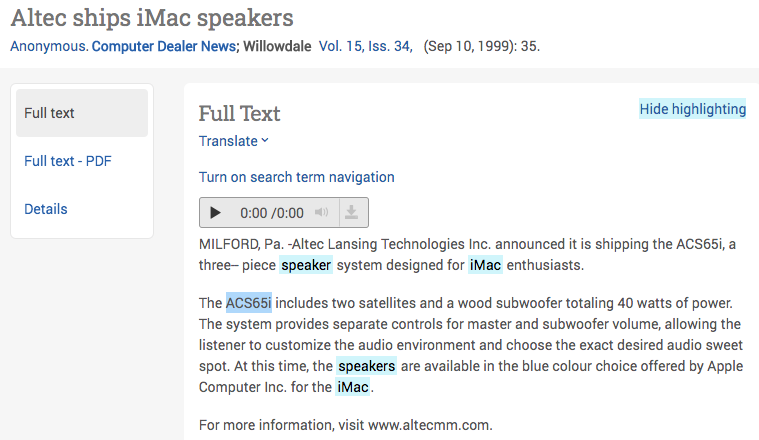This screenshot has width=759, height=440.
Task: Click the Anonymous author link
Action: [x=47, y=47]
